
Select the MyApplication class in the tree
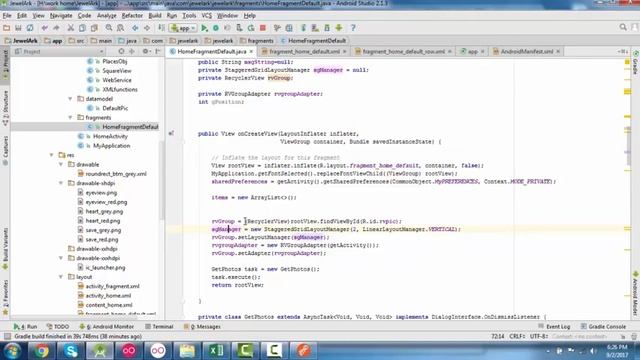coord(111,146)
